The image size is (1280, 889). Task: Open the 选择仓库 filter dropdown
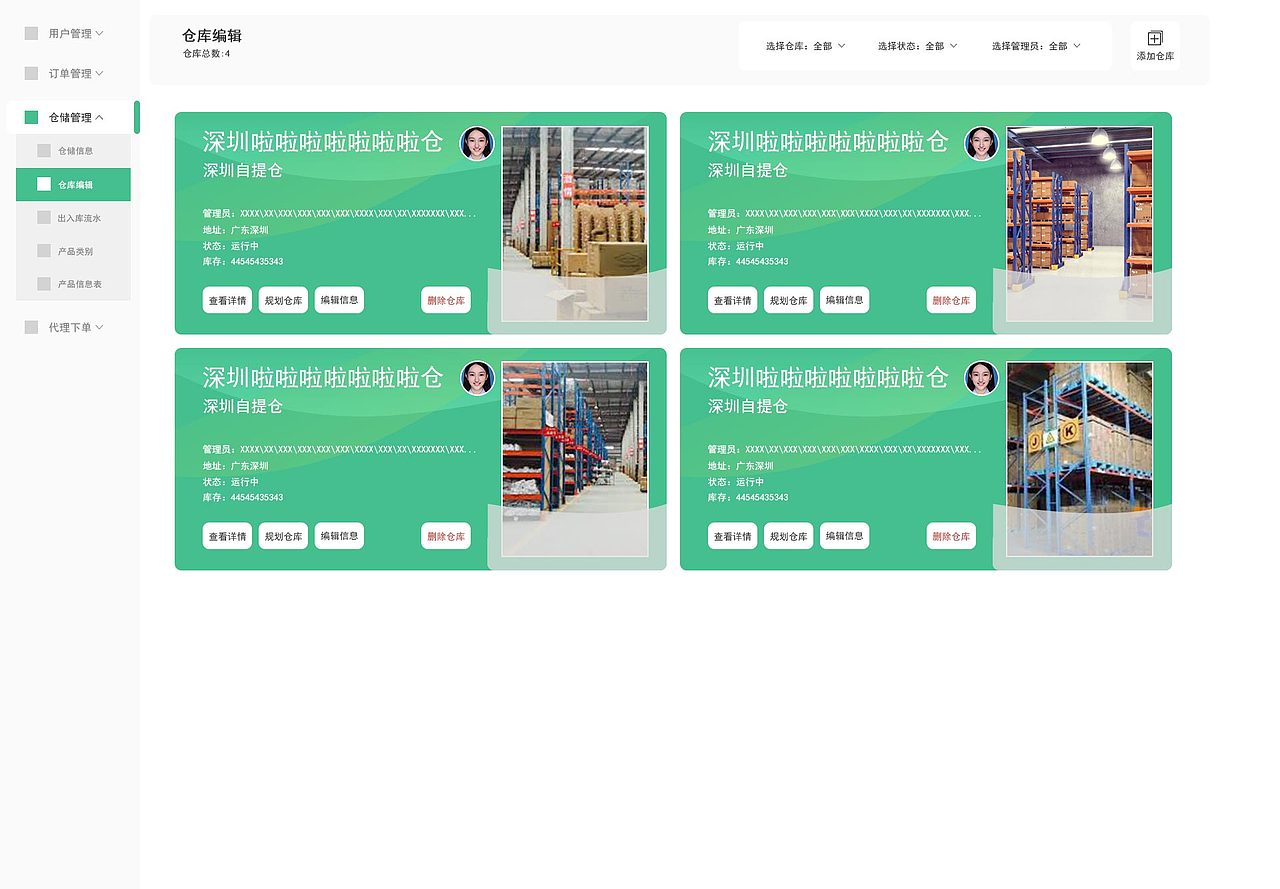(806, 46)
